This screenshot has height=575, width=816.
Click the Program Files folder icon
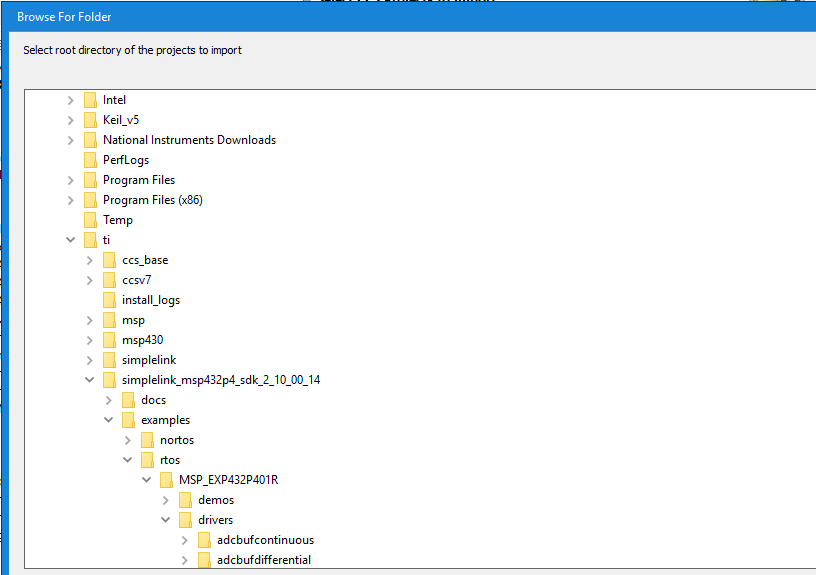pyautogui.click(x=90, y=180)
